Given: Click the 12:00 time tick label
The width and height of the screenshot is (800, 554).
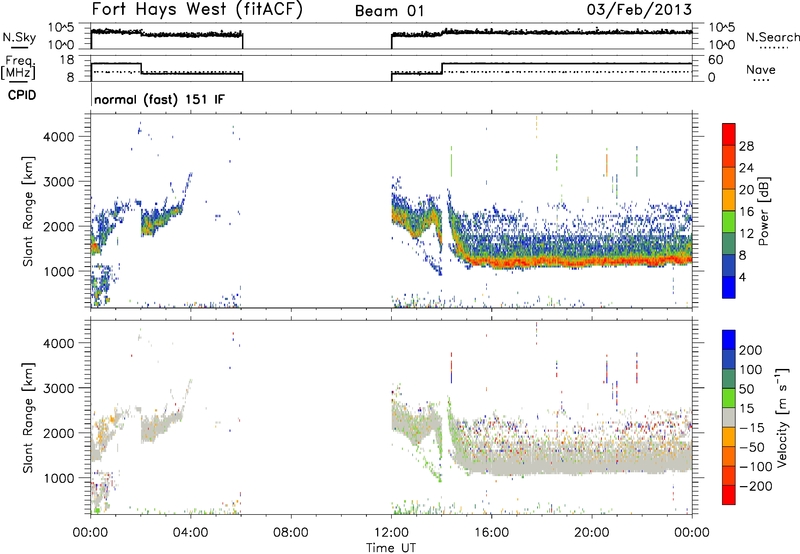Looking at the screenshot, I should (391, 533).
